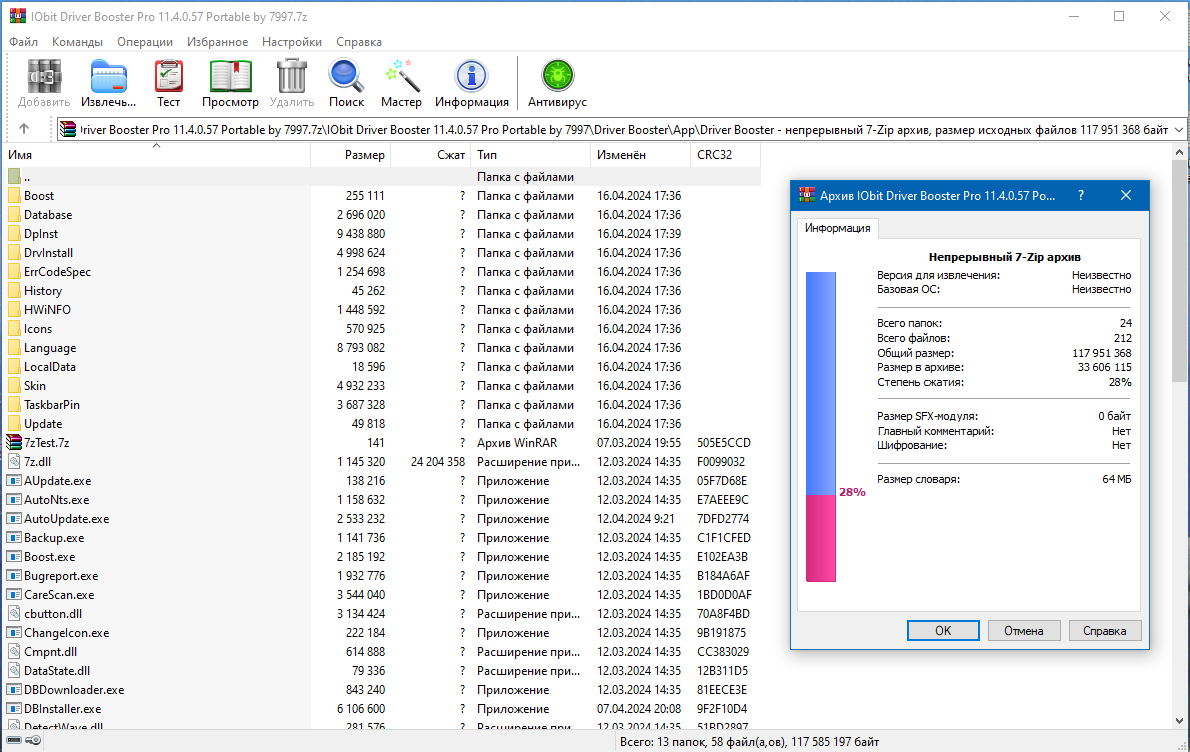Select the Информация tab in the dialog
1190x752 pixels.
pos(838,228)
